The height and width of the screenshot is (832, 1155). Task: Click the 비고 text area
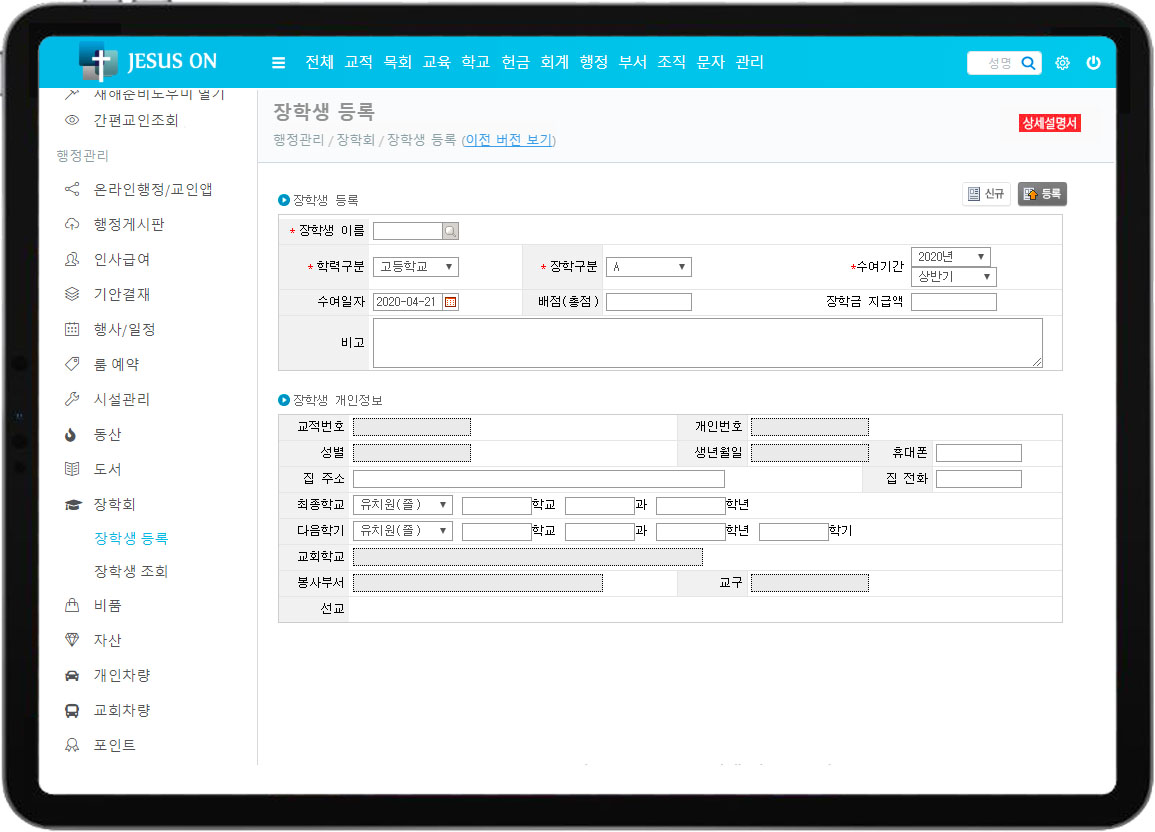click(707, 343)
